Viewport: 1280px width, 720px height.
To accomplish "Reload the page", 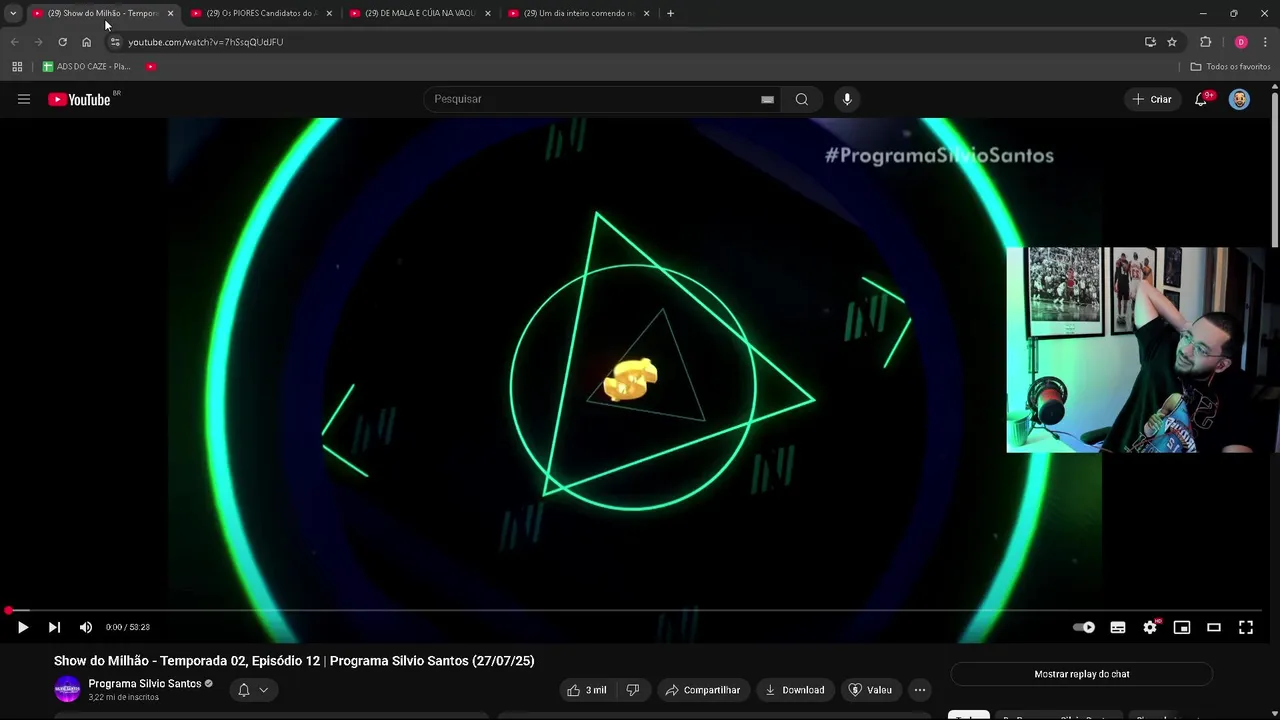I will 62,42.
